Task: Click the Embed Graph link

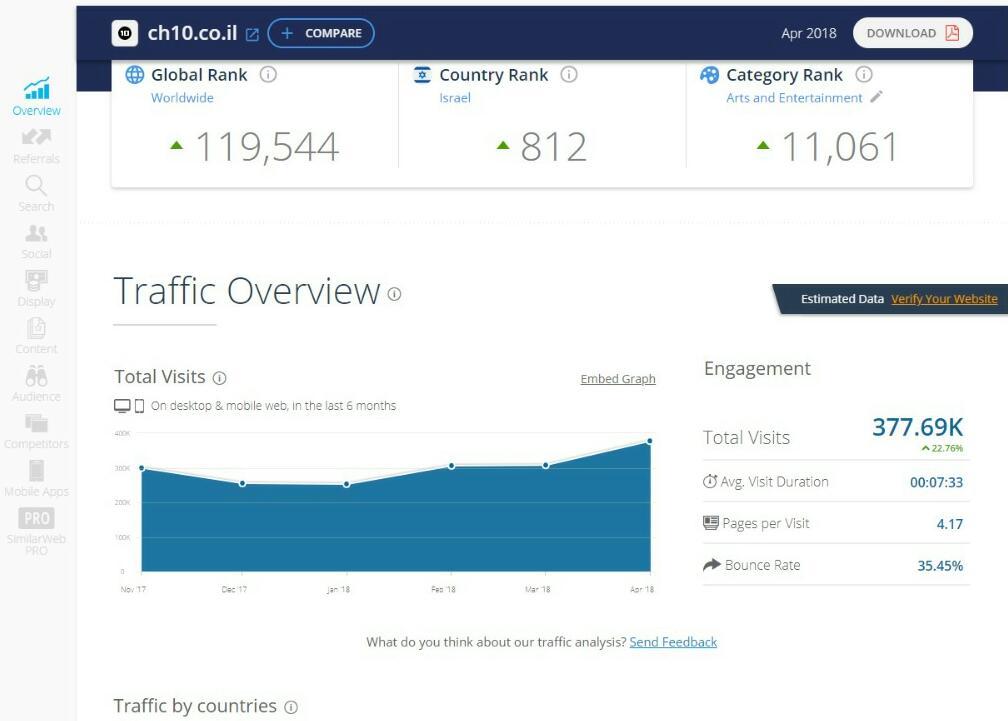Action: tap(617, 379)
